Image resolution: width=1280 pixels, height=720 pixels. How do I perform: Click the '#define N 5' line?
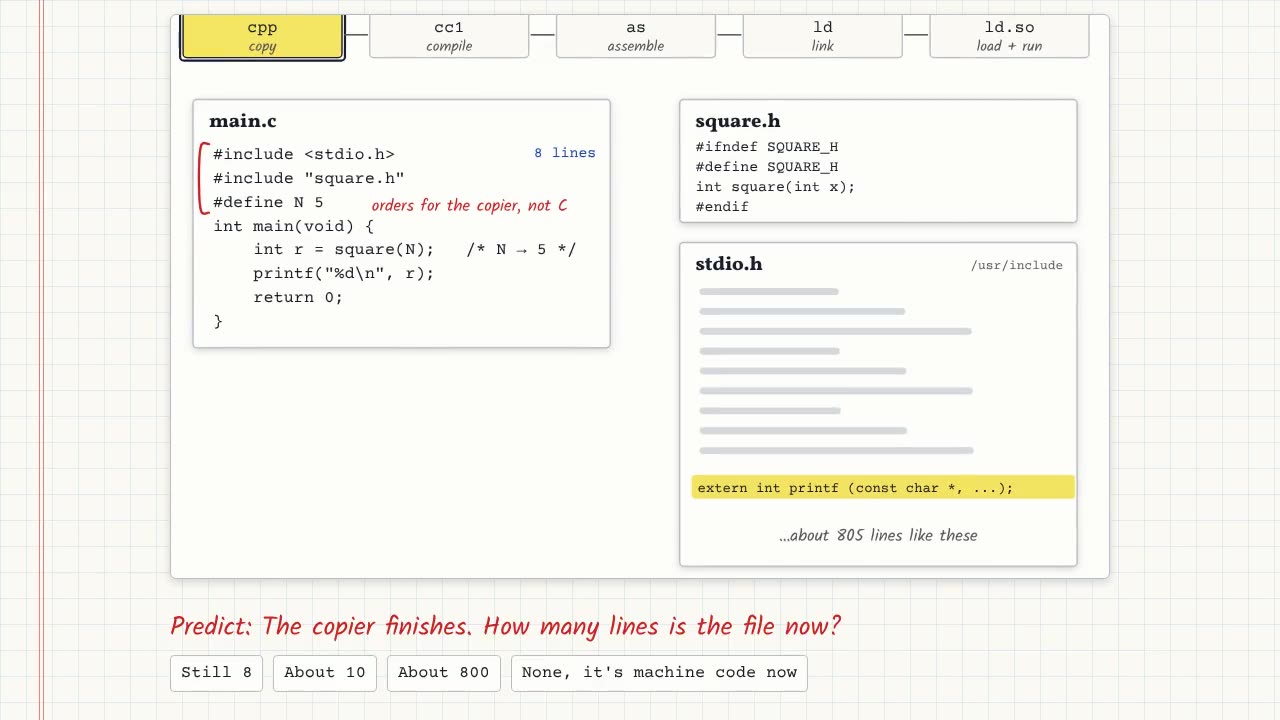268,202
